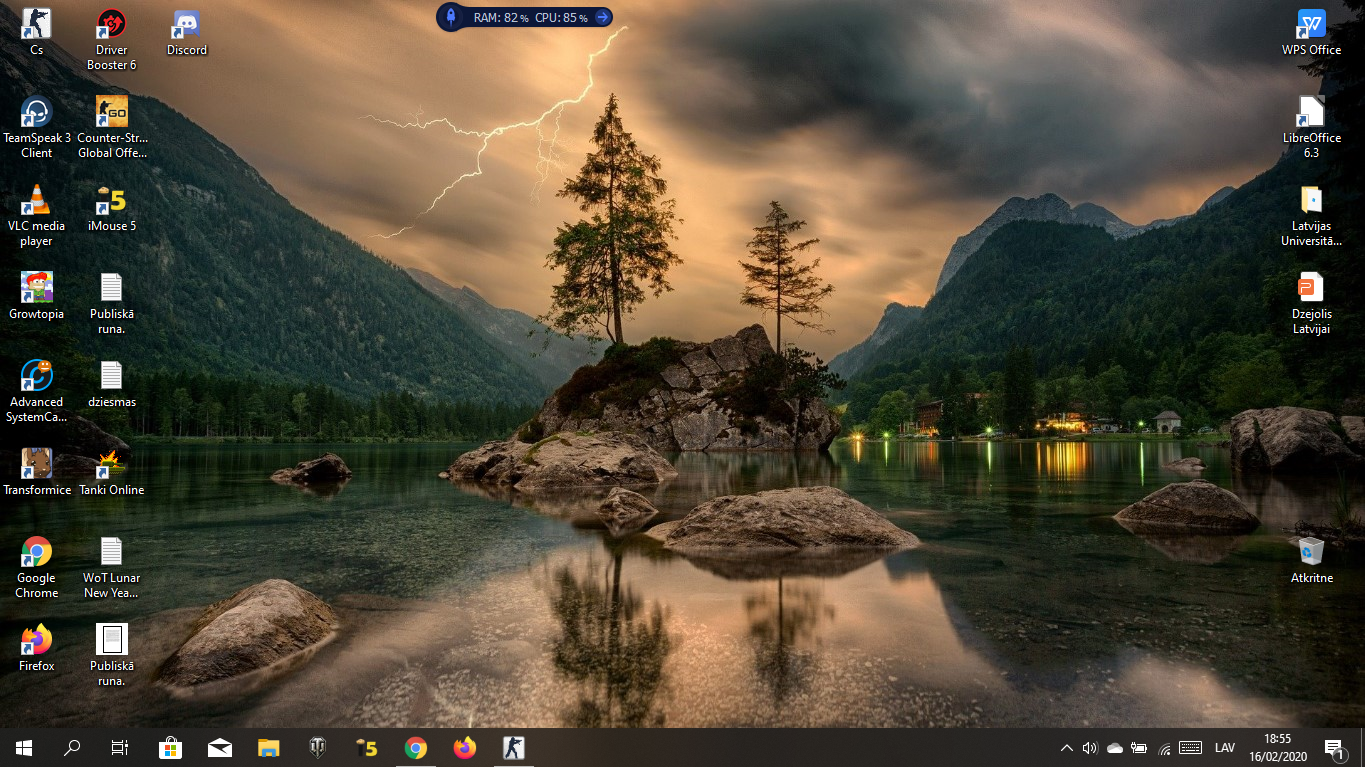Show hidden system tray icons
The height and width of the screenshot is (767, 1365).
pos(1066,748)
